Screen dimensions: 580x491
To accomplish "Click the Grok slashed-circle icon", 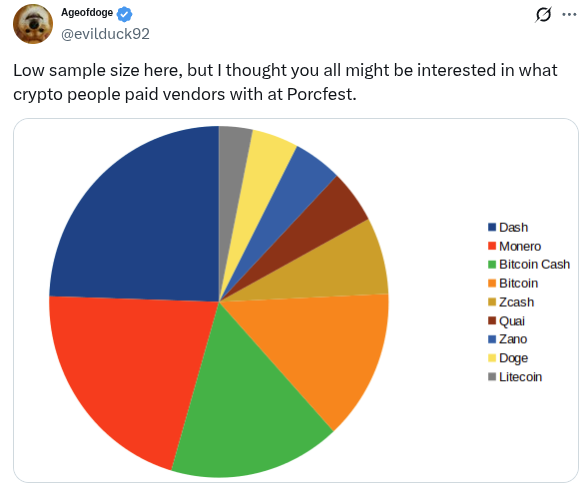I will click(x=543, y=14).
